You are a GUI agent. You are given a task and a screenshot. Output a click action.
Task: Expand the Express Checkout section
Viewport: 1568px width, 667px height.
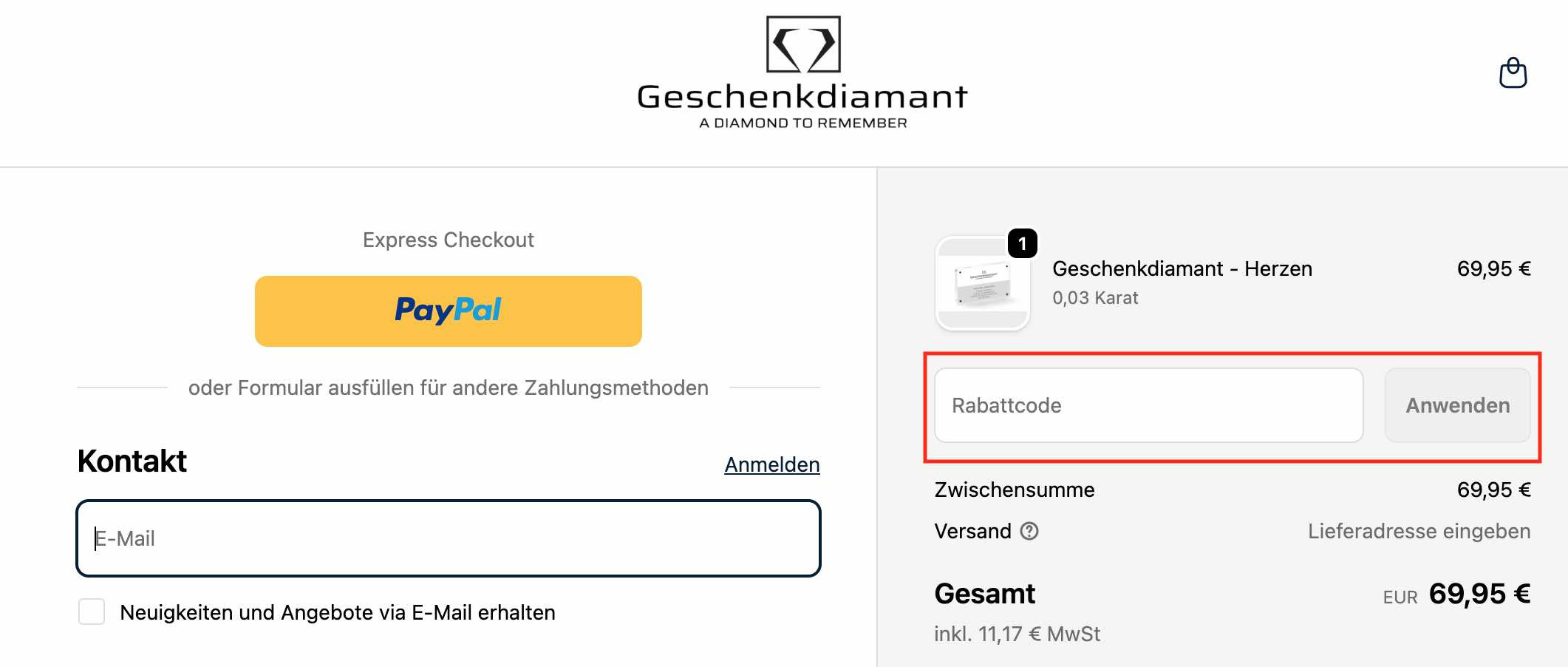(448, 239)
